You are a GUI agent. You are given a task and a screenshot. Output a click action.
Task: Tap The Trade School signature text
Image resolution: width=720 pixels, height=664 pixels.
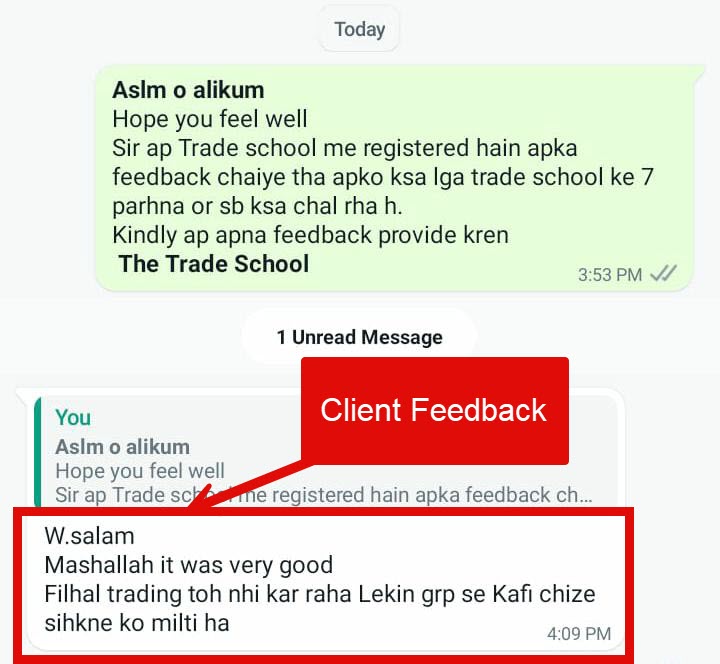pyautogui.click(x=214, y=264)
